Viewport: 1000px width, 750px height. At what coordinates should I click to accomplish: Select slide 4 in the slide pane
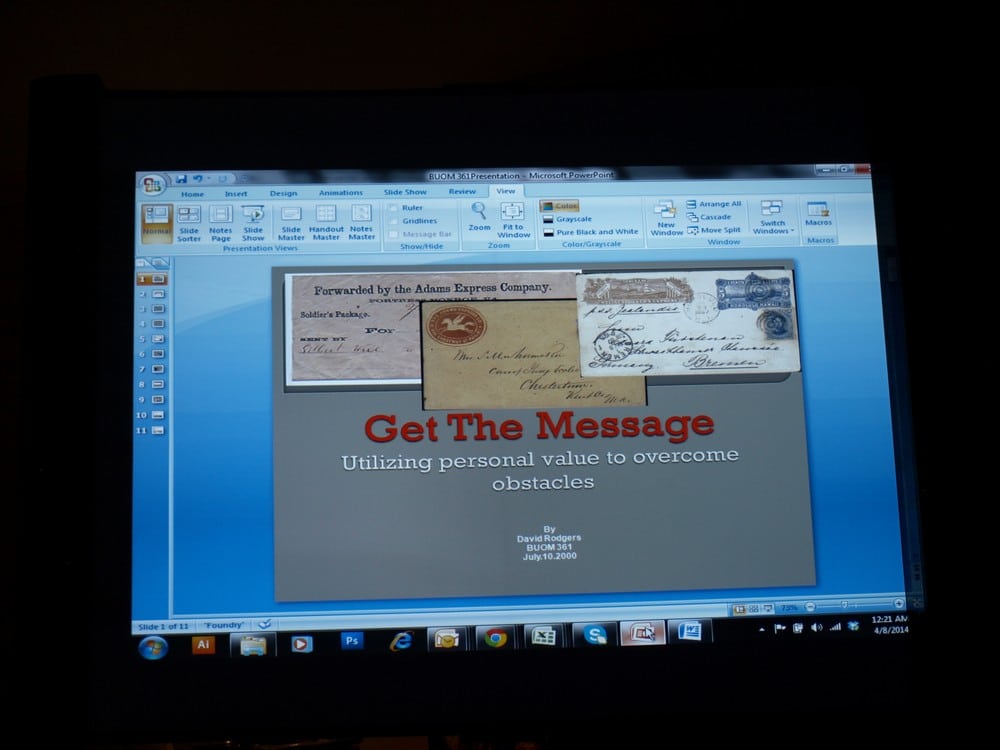tap(152, 324)
